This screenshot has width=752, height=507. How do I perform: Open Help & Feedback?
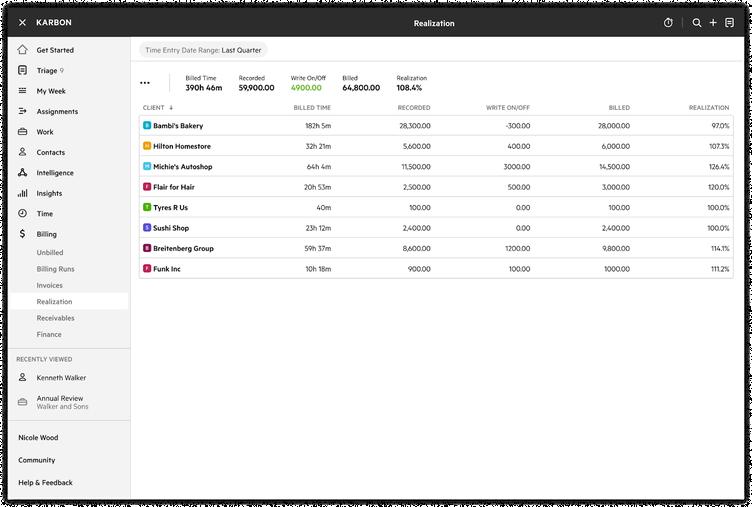point(45,483)
